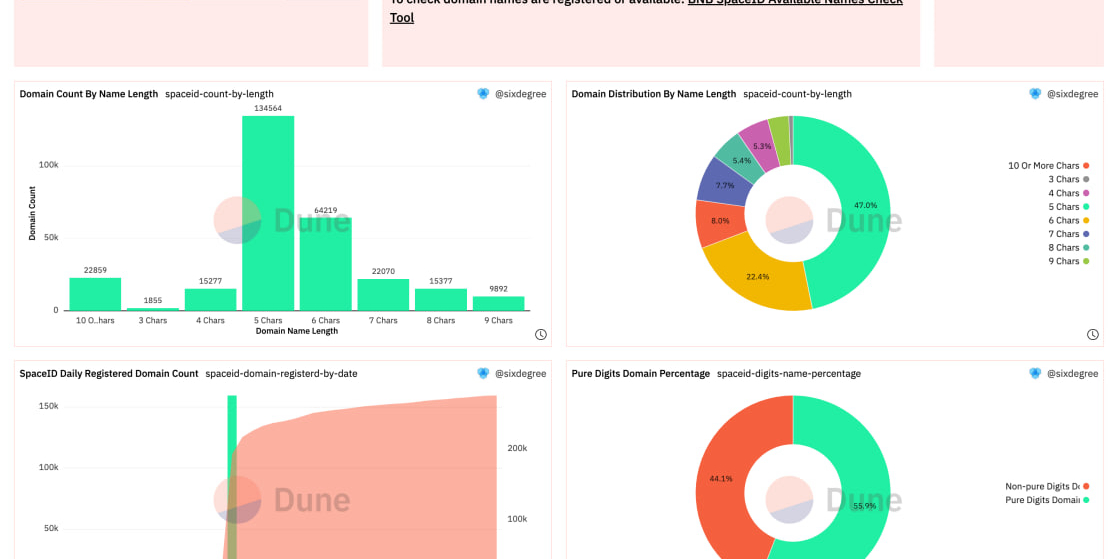Open spaceid-count-by-length query beside Domain Count By Name Length
The width and height of the screenshot is (1118, 559).
point(233,94)
